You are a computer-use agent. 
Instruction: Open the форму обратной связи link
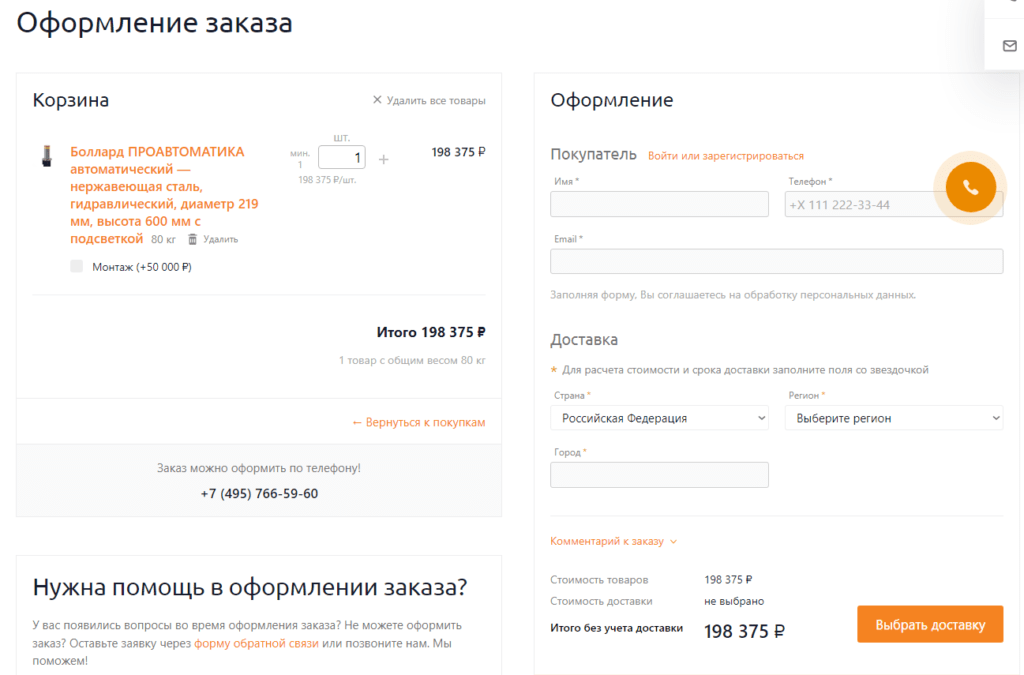[x=256, y=643]
